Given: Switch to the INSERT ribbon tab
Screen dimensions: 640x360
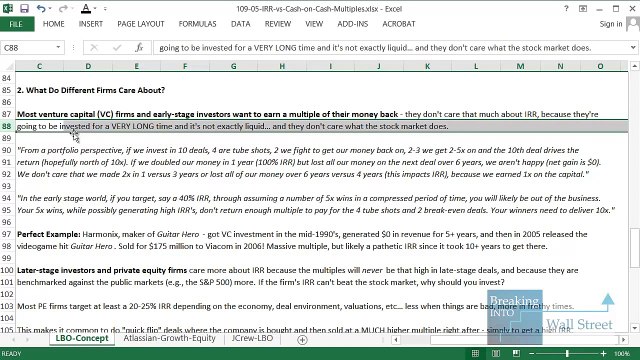Looking at the screenshot, I should (x=91, y=24).
